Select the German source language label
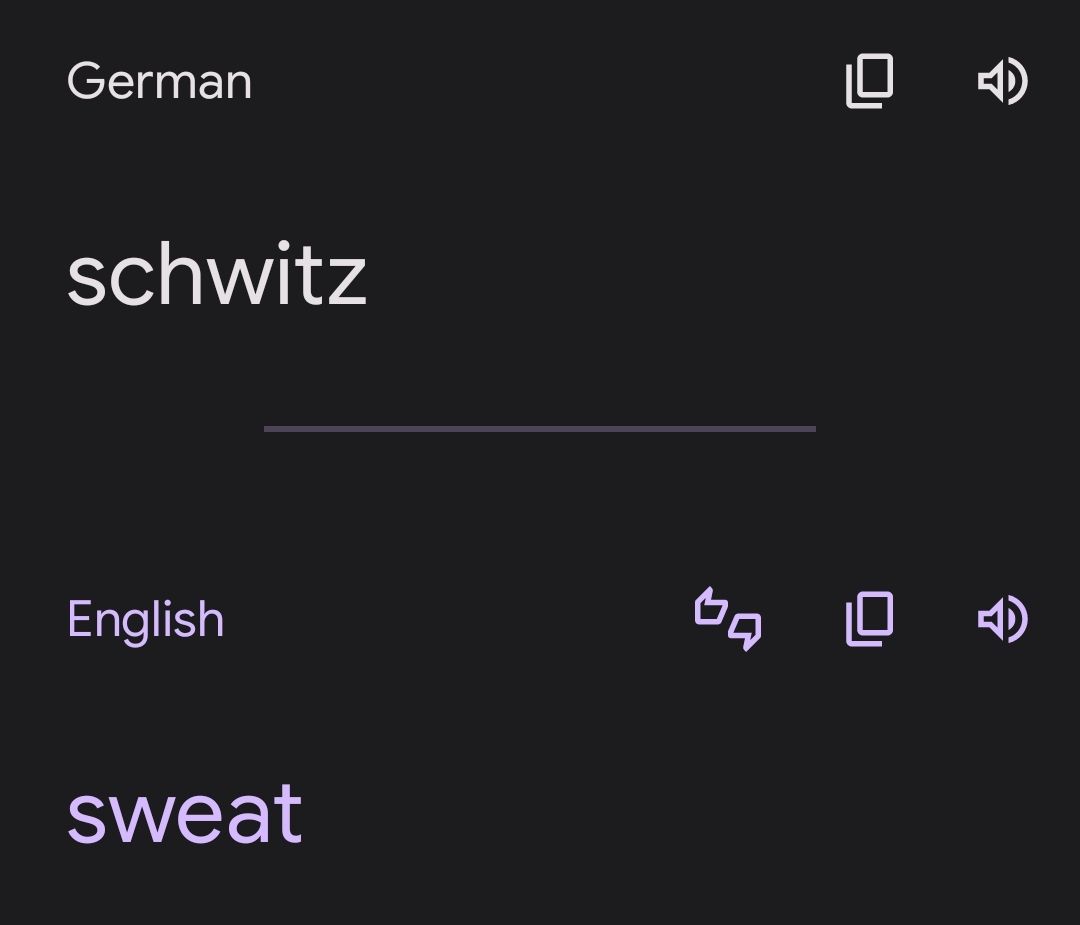The image size is (1080, 925). click(159, 81)
